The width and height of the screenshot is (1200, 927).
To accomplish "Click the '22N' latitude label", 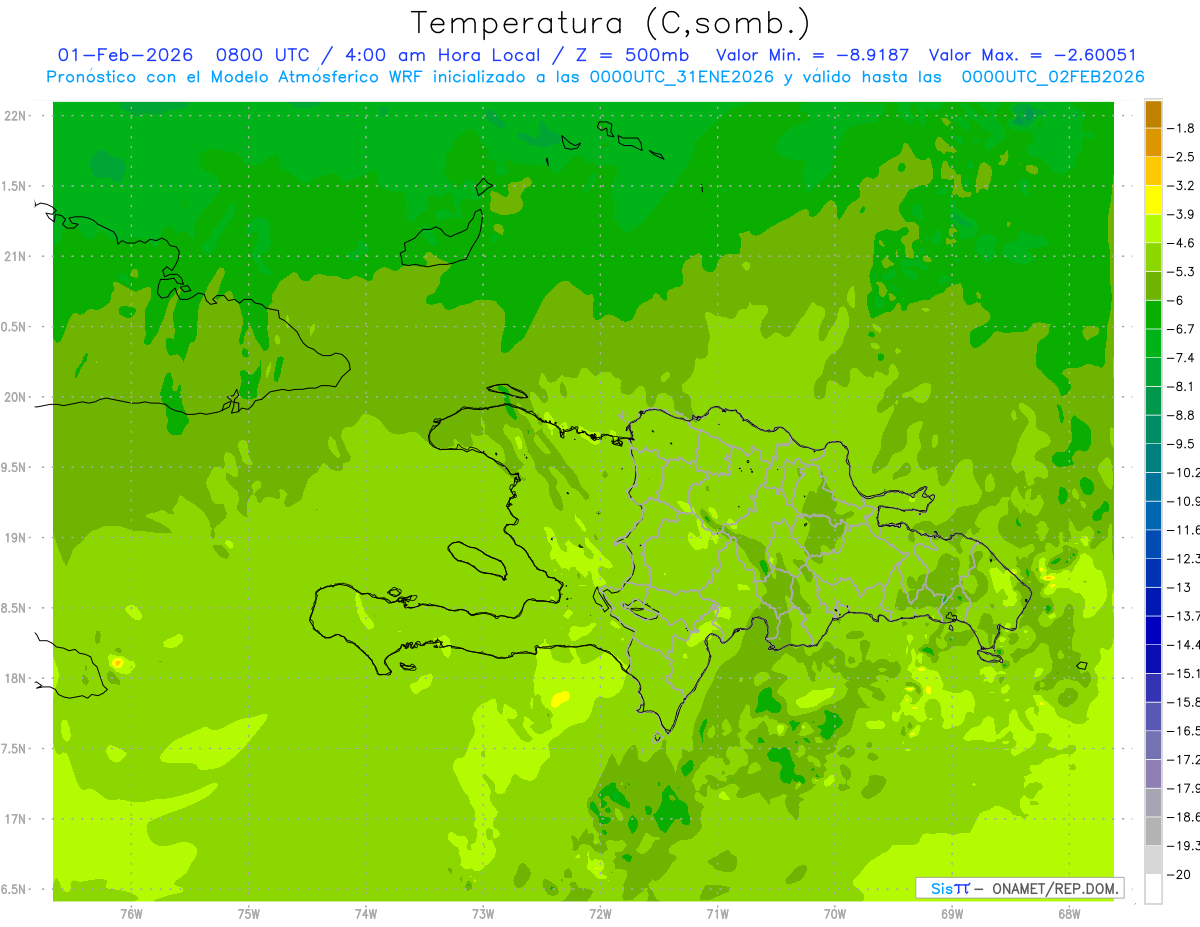I will pos(16,116).
